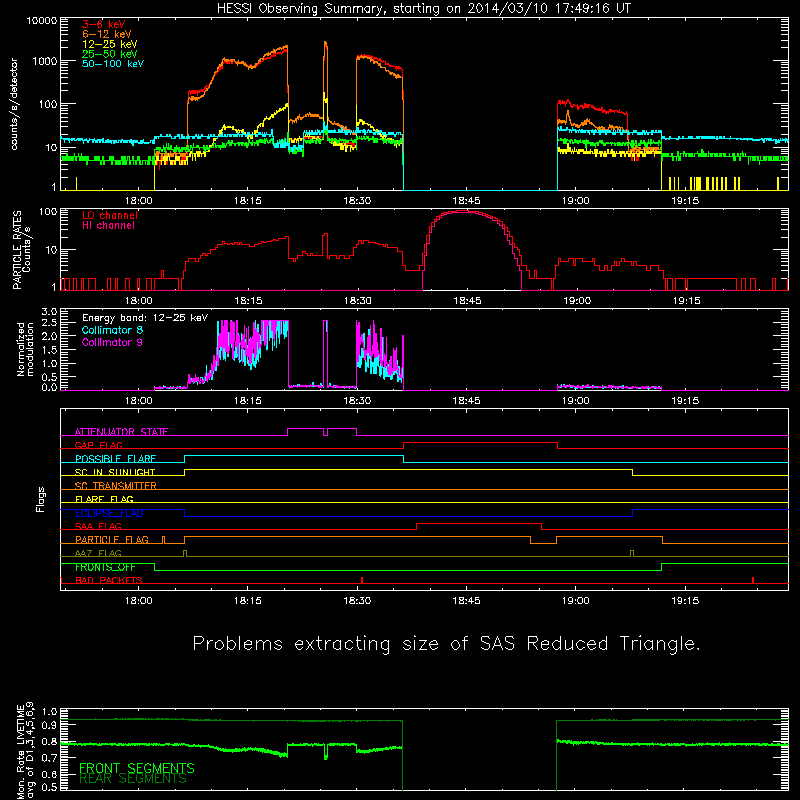Select the 12-25 keV legend label in counts plot
The width and height of the screenshot is (800, 800).
(110, 44)
